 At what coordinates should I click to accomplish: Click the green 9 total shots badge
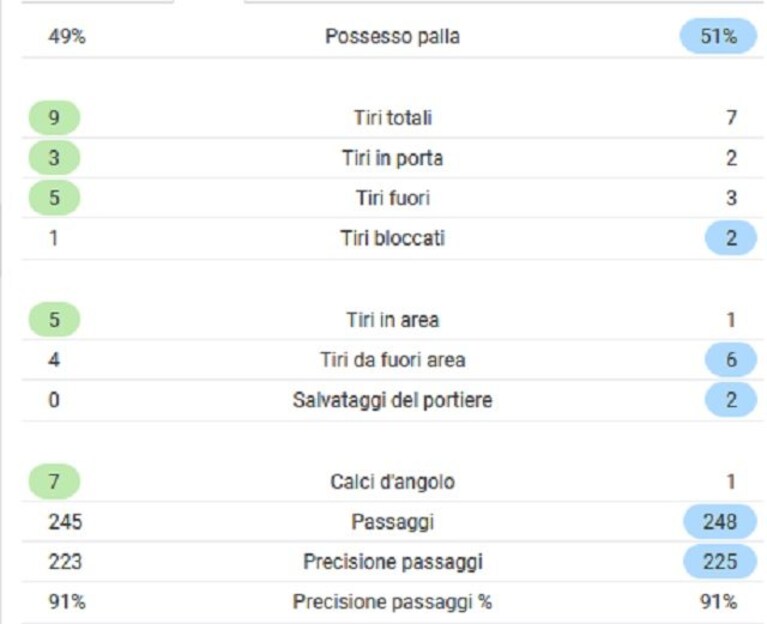(x=54, y=117)
